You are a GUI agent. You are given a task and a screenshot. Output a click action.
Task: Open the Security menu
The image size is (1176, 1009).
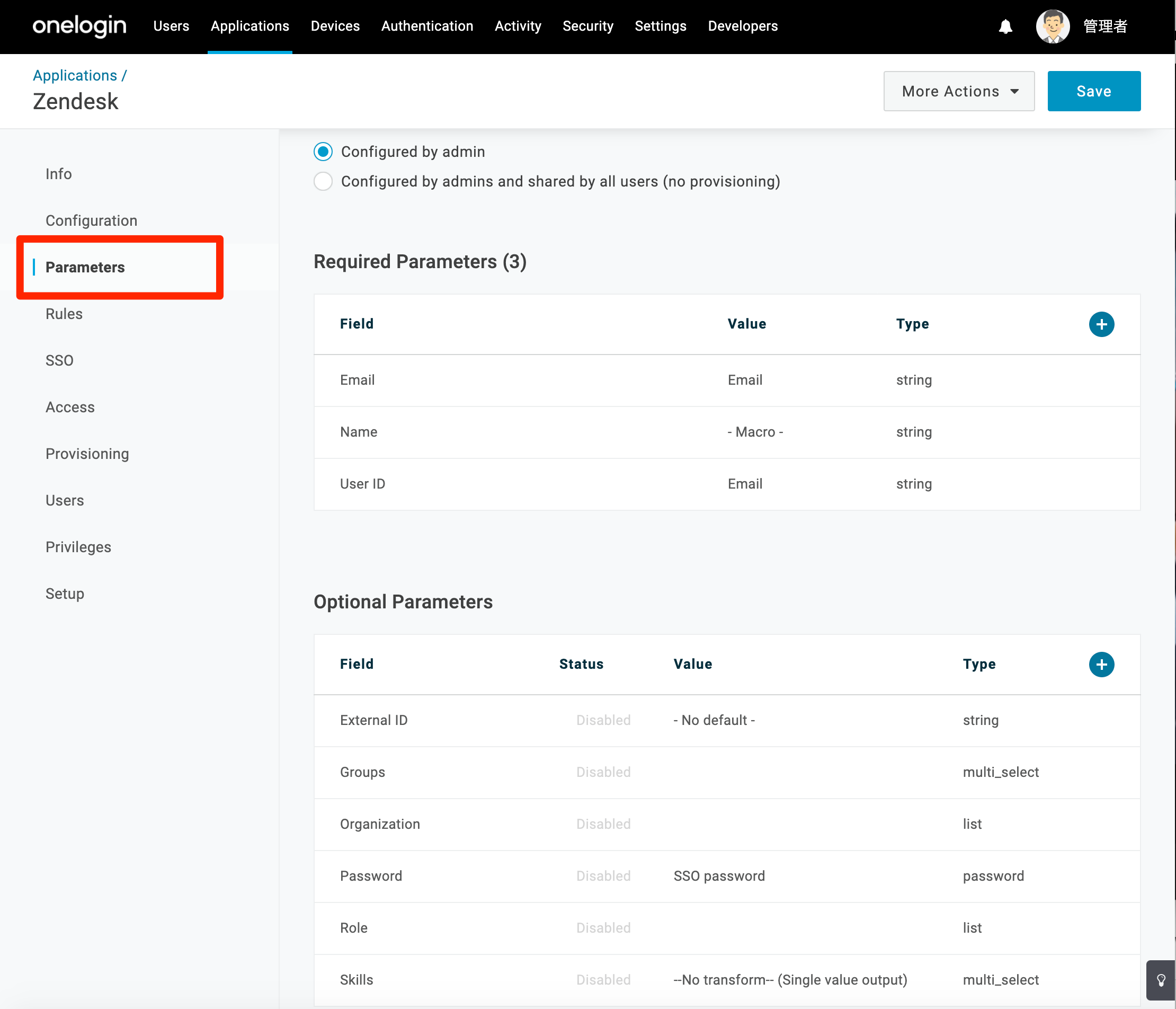587,26
